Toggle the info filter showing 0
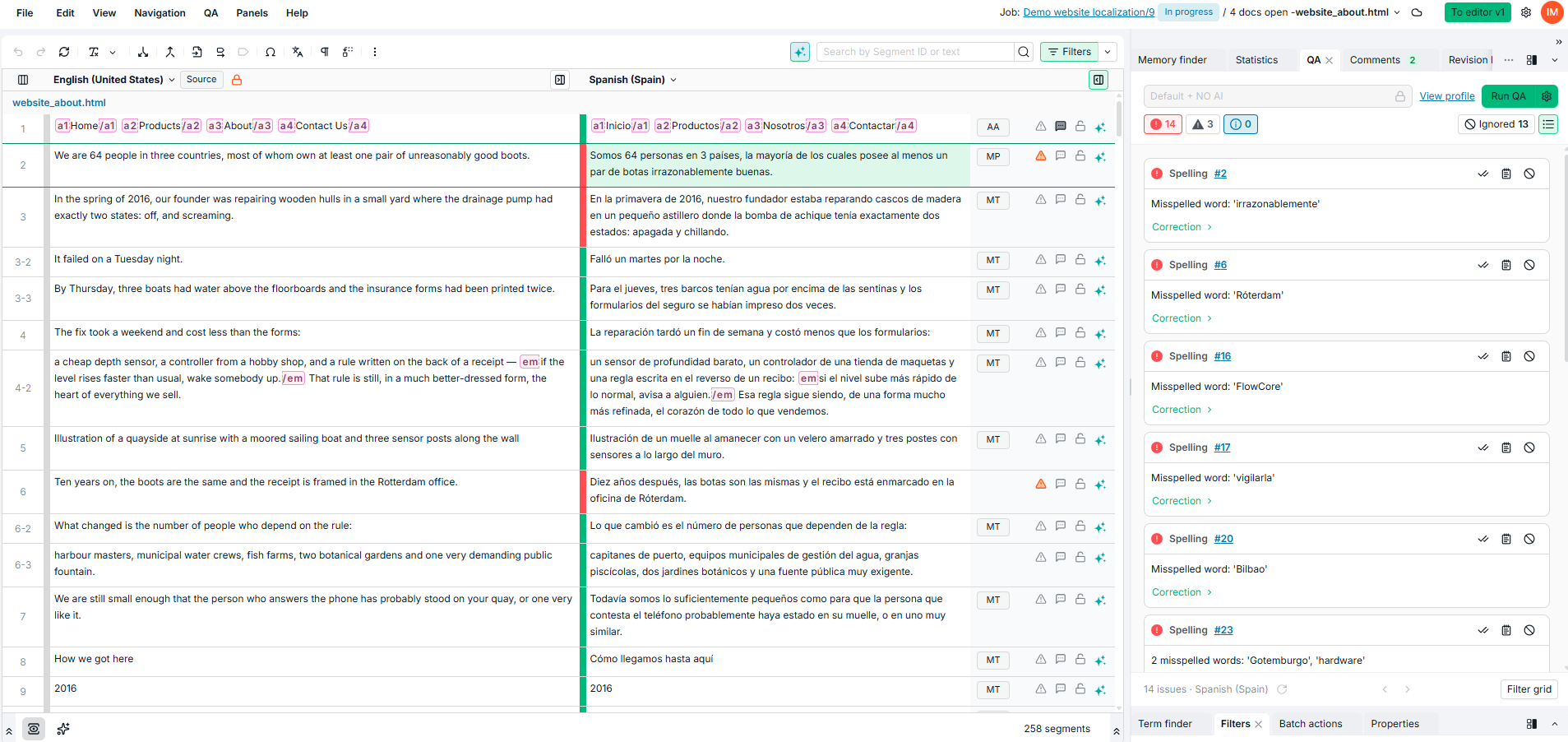The height and width of the screenshot is (742, 1568). [1241, 124]
